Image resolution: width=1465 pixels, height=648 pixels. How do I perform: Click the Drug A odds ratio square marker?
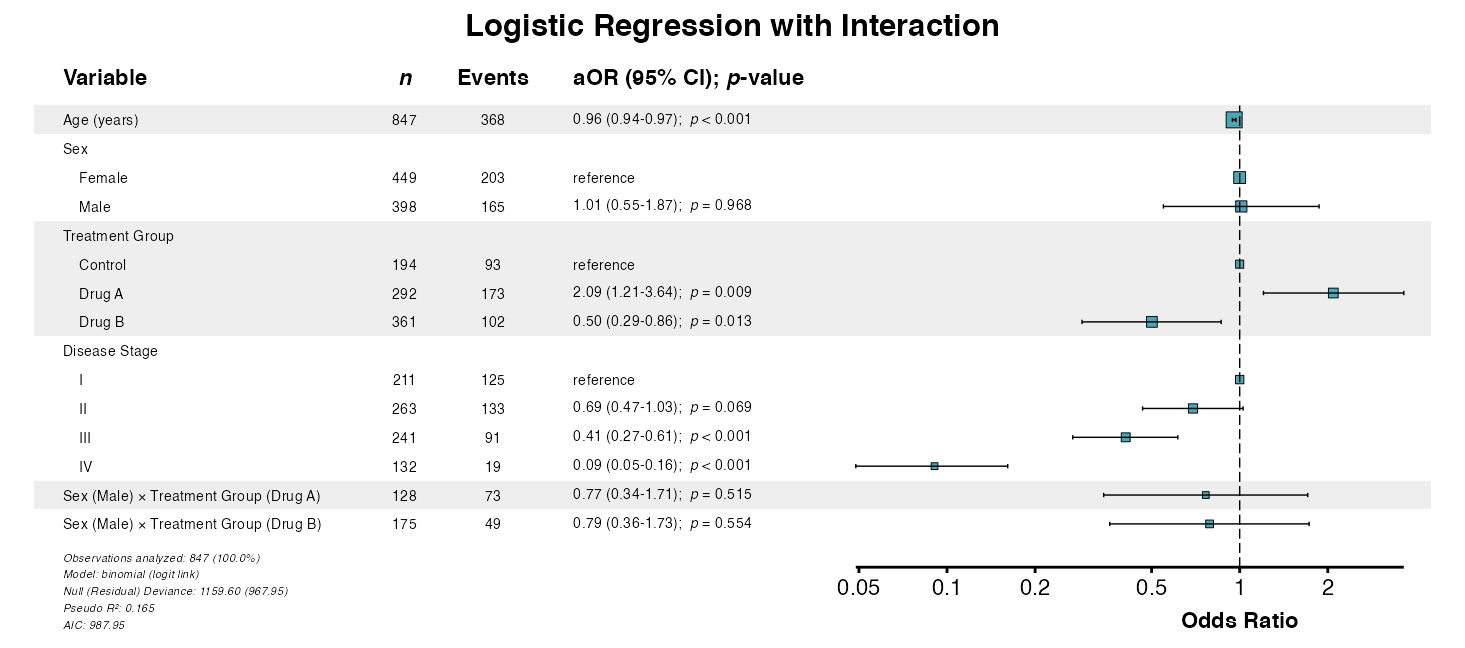[x=1333, y=293]
